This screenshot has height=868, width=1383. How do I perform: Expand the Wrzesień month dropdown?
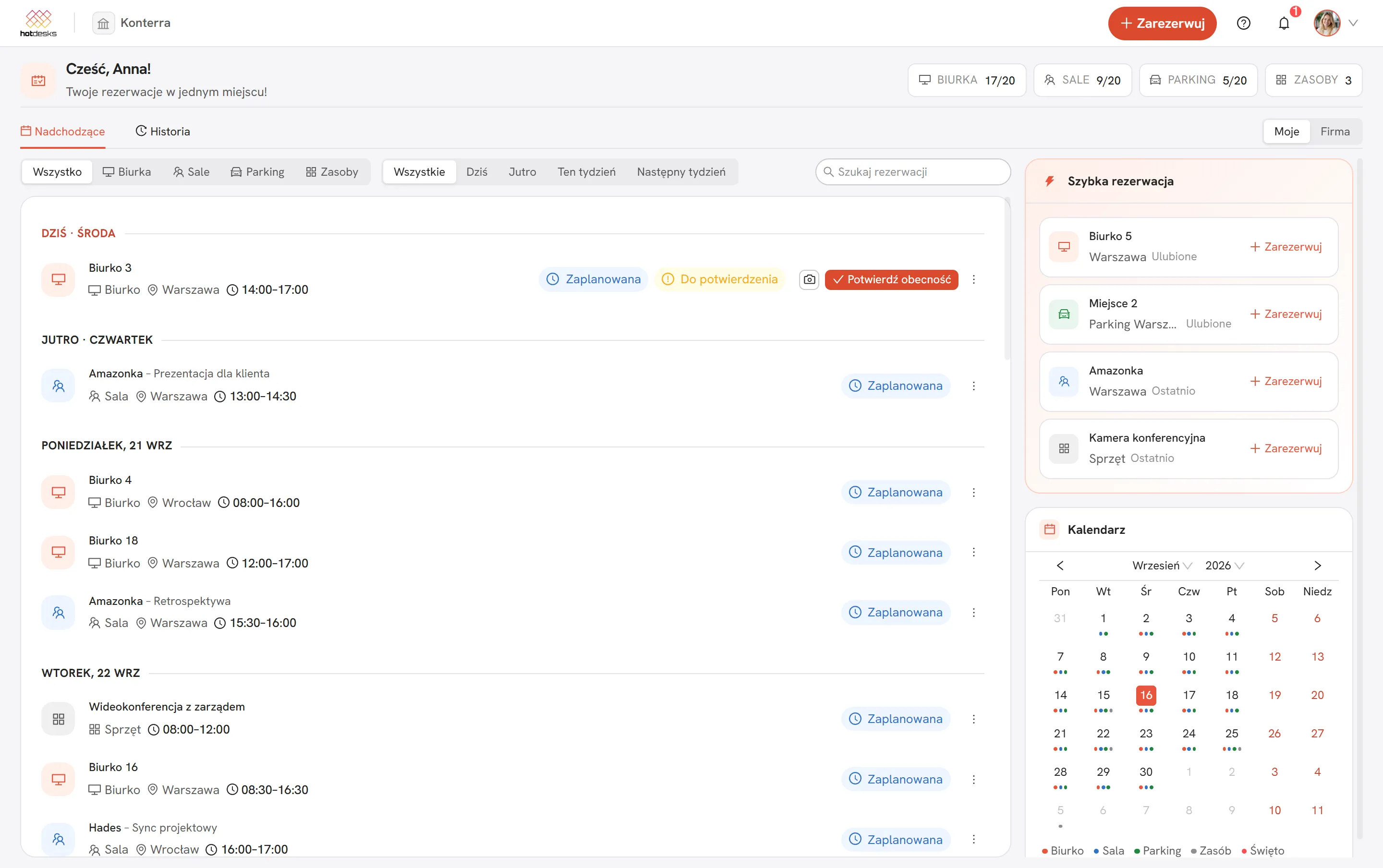point(1162,566)
